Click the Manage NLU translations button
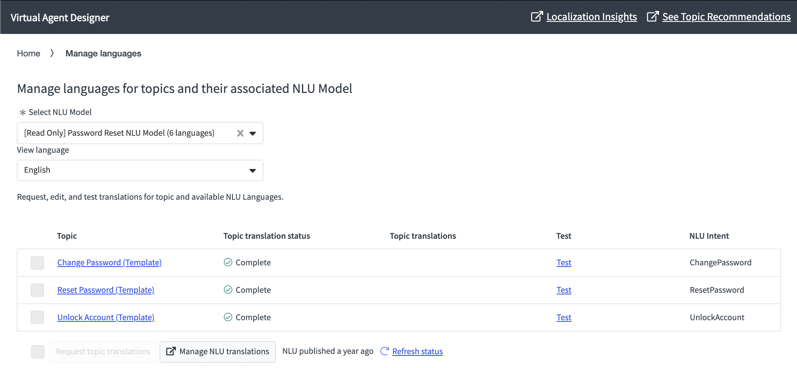 coord(218,352)
